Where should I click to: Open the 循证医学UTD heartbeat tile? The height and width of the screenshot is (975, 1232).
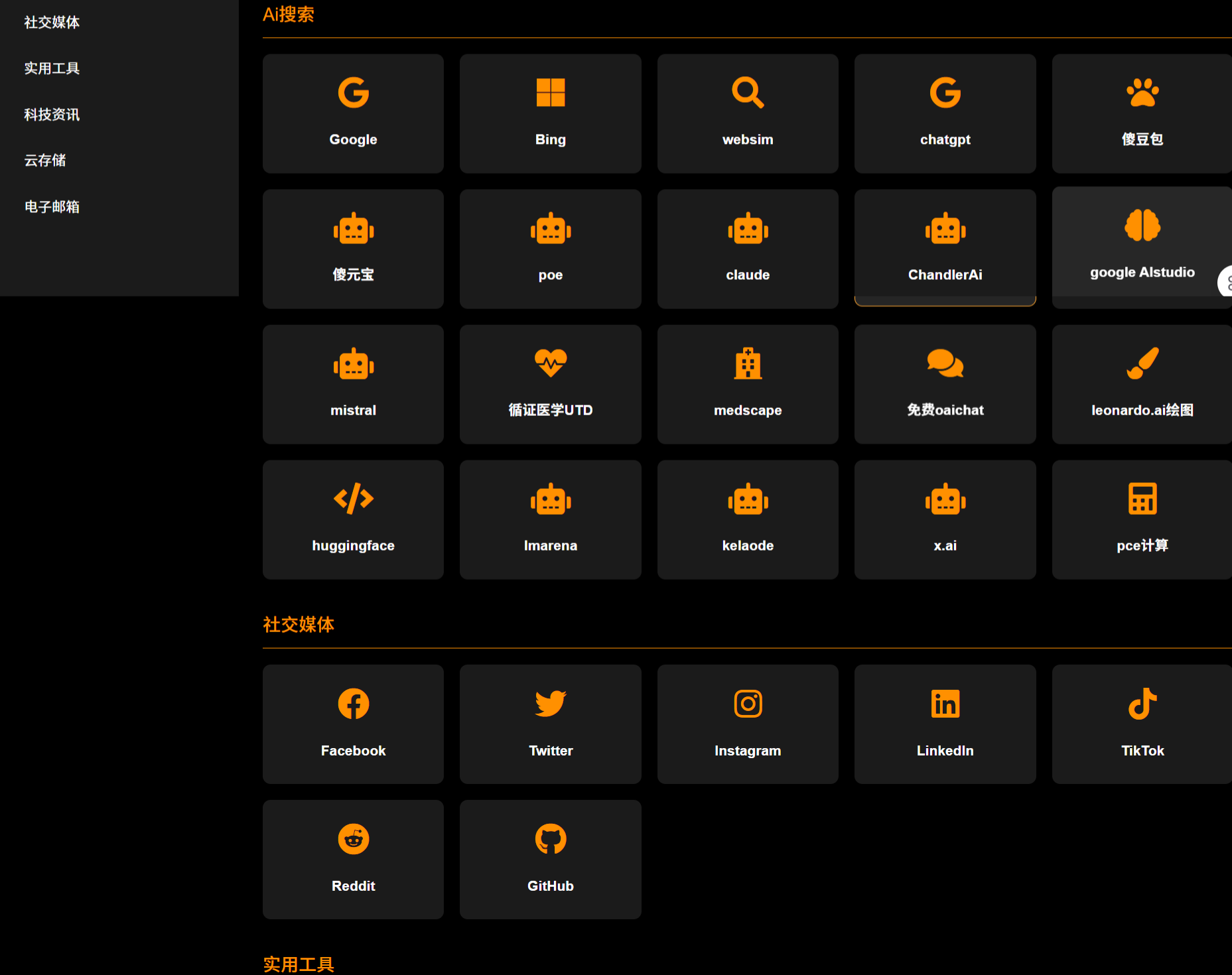click(550, 384)
